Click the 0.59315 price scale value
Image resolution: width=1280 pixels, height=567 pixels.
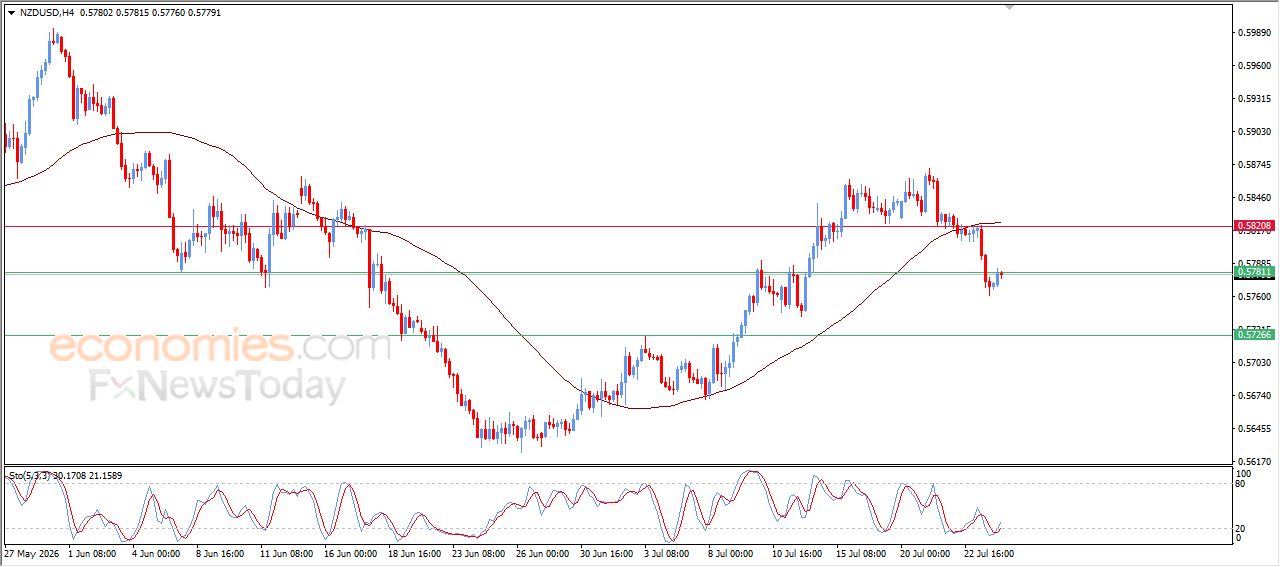point(1255,99)
